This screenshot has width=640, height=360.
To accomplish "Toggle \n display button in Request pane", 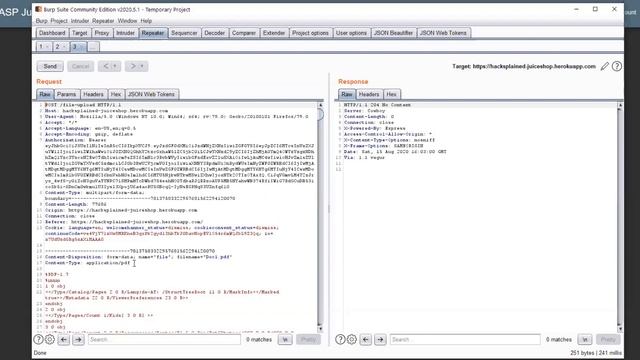I will [285, 339].
